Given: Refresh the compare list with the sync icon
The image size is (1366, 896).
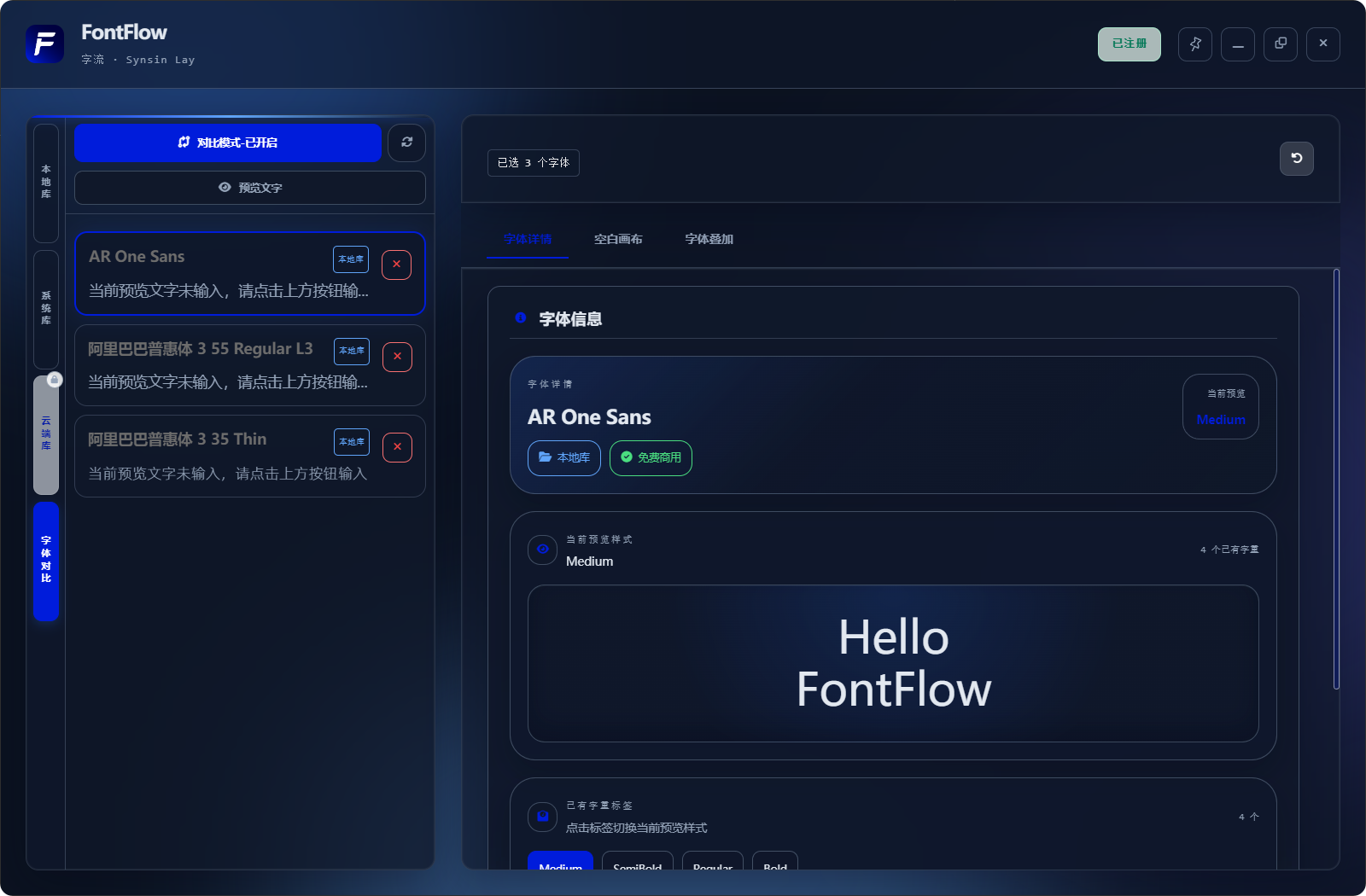Looking at the screenshot, I should [x=406, y=143].
